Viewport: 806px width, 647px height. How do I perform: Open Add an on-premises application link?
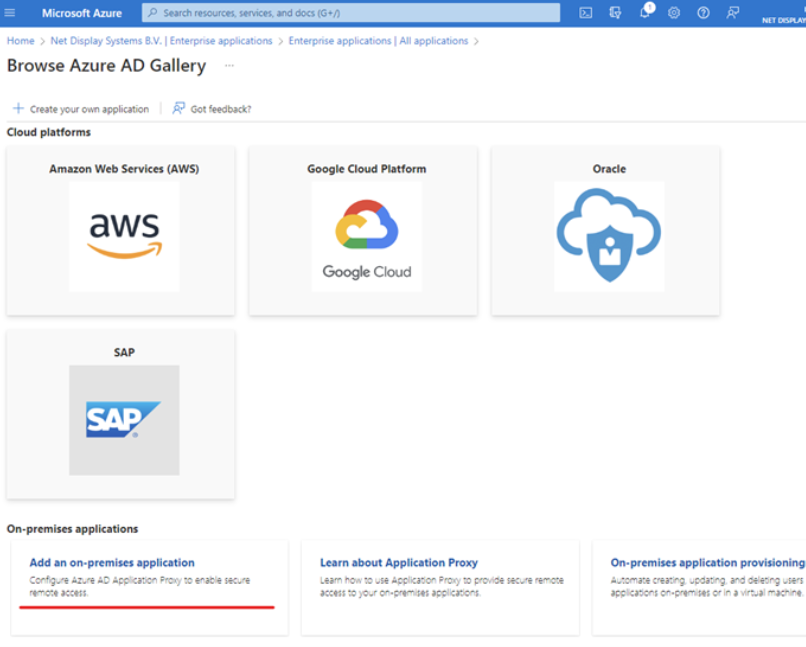click(x=112, y=563)
